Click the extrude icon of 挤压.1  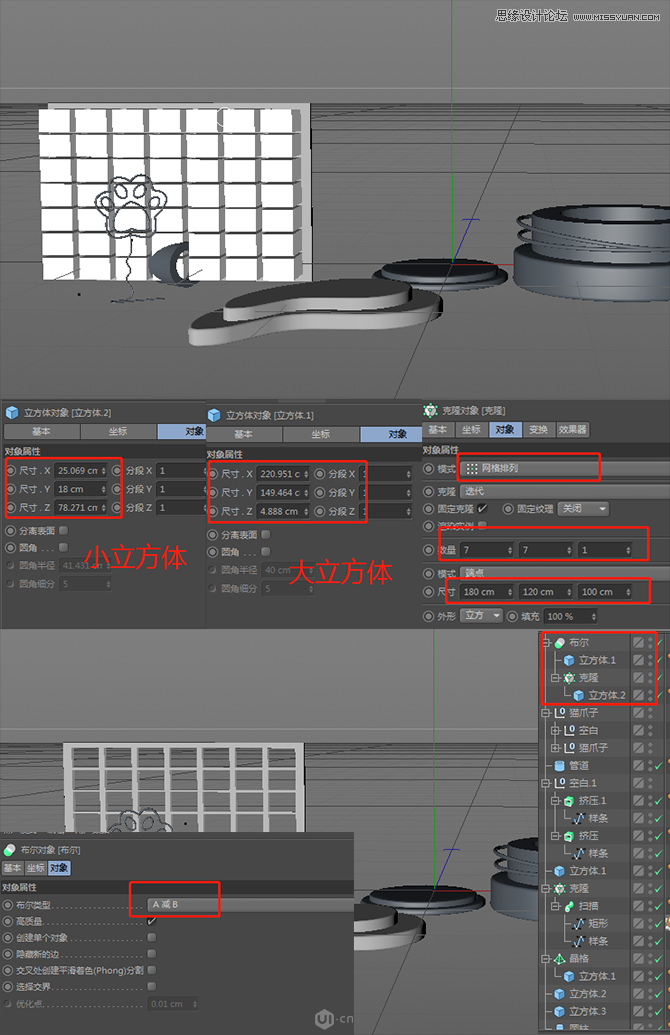[570, 801]
